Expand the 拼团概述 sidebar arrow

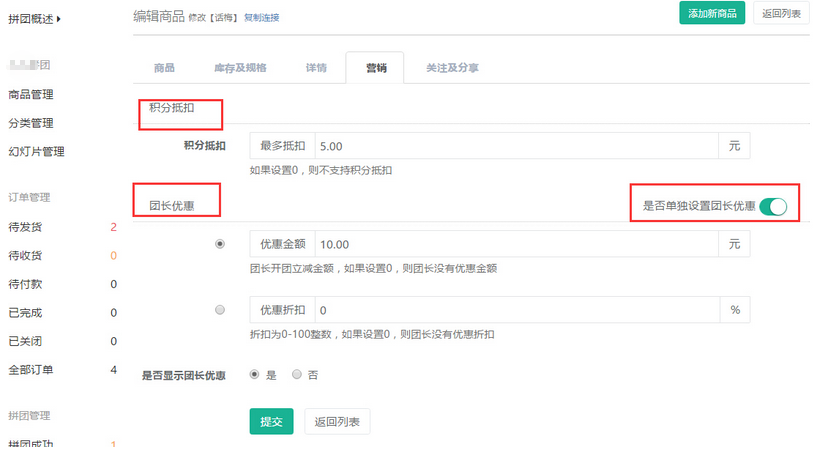click(x=59, y=18)
